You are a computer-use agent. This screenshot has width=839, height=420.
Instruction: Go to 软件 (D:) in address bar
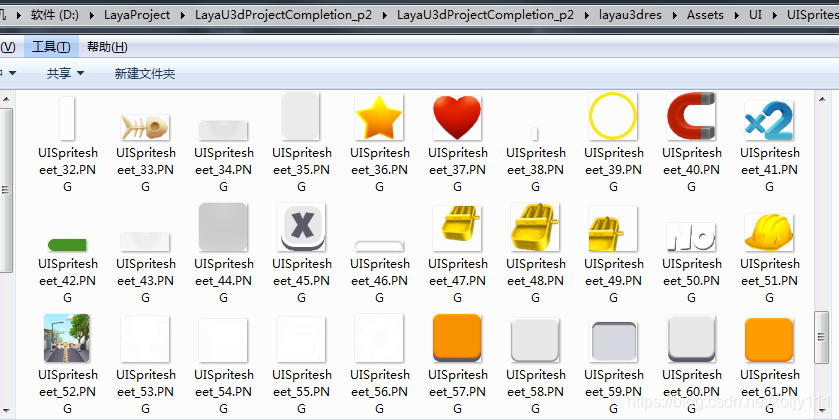55,14
